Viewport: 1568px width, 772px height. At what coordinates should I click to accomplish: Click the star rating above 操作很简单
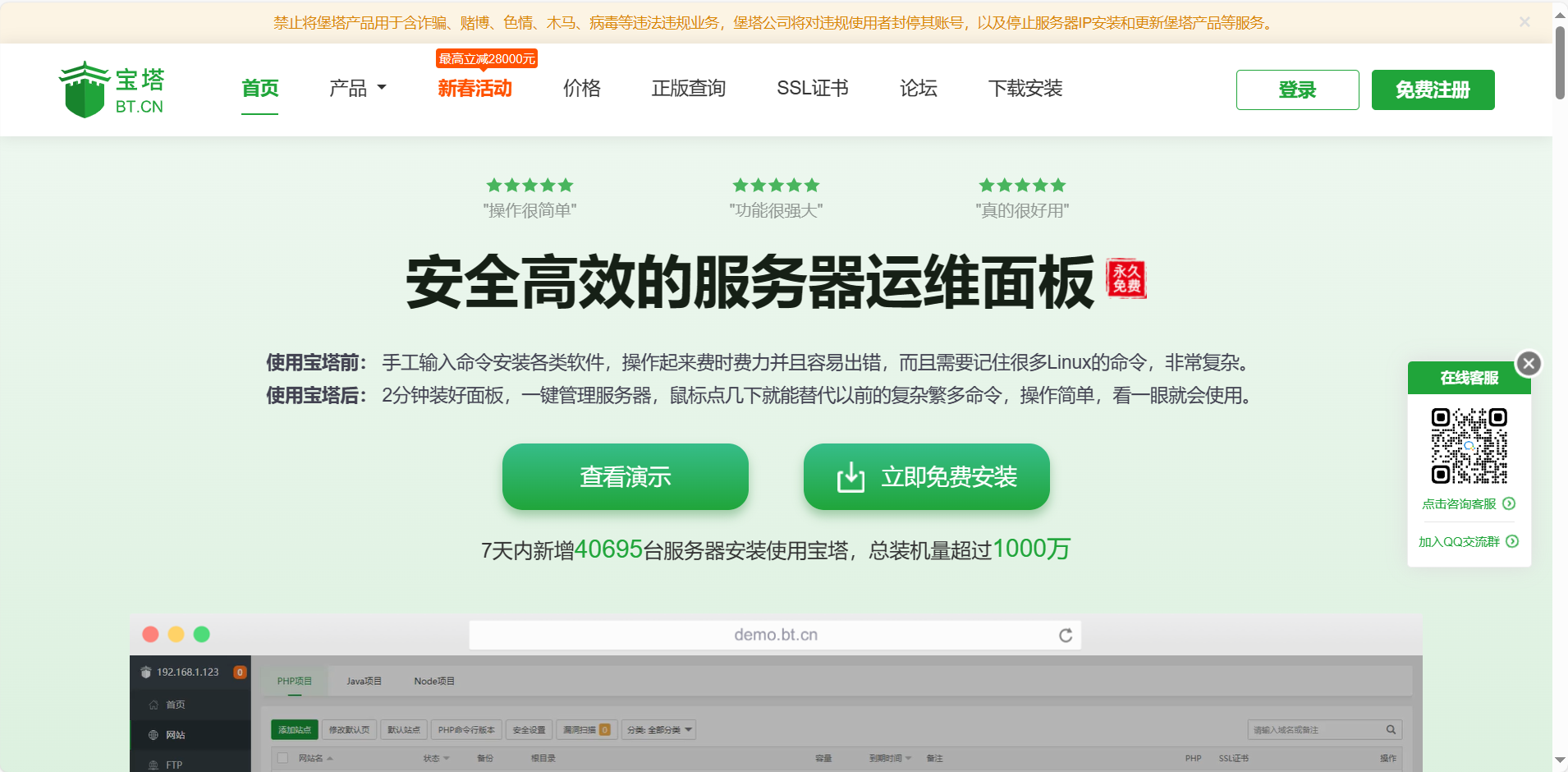(x=530, y=185)
